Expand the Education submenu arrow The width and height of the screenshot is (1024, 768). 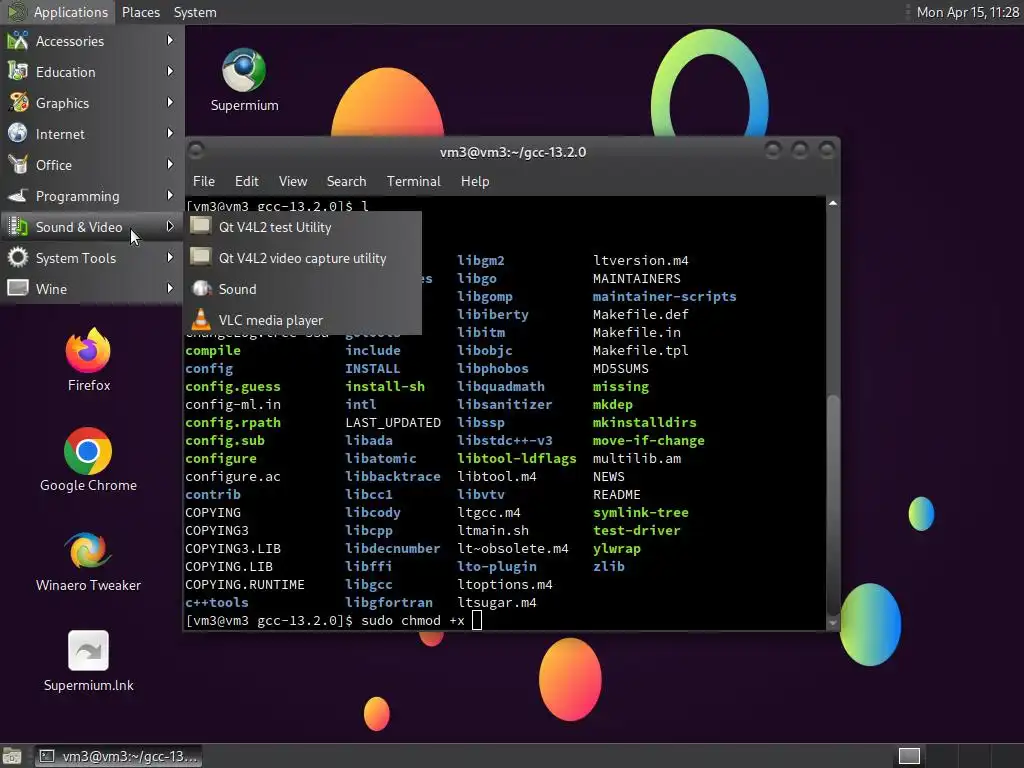[x=170, y=71]
